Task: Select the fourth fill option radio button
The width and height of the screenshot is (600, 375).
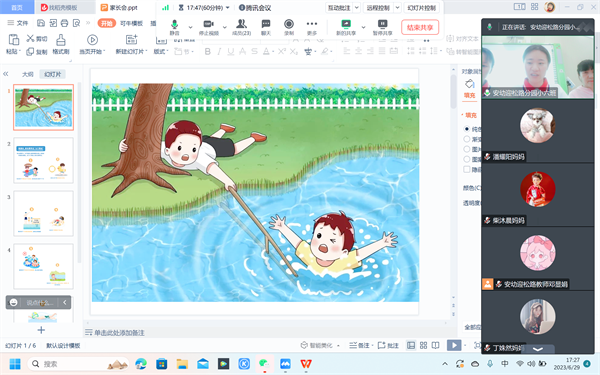Action: click(x=466, y=159)
